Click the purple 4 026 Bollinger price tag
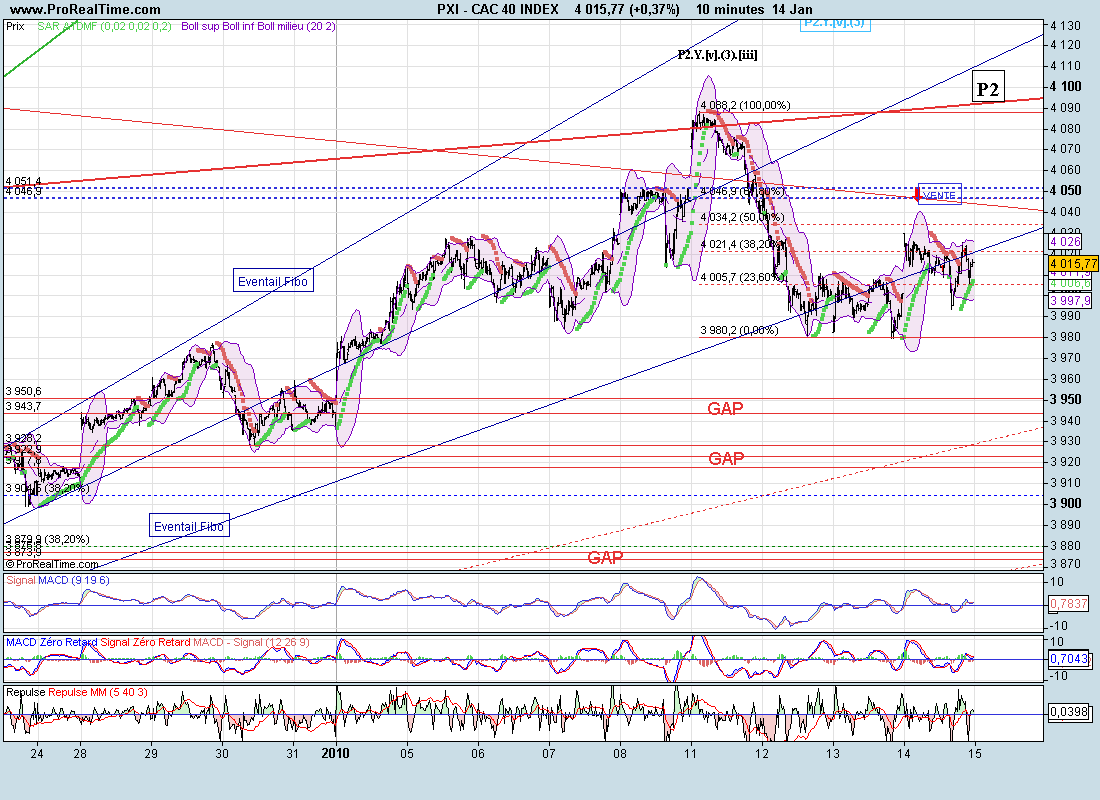This screenshot has height=800, width=1100. (x=1066, y=242)
